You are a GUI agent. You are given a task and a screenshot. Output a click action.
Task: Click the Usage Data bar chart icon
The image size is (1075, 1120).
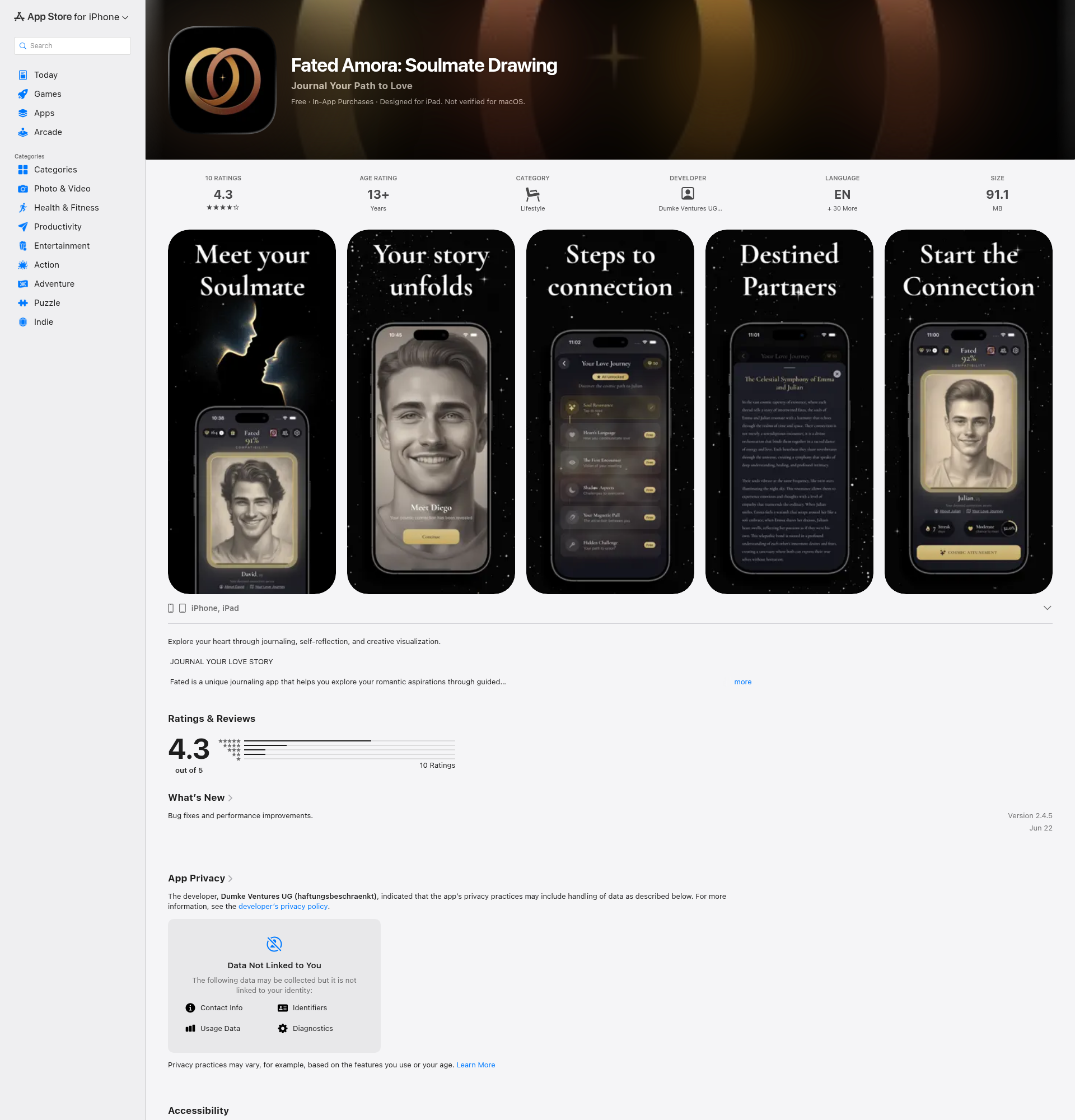click(x=190, y=1029)
